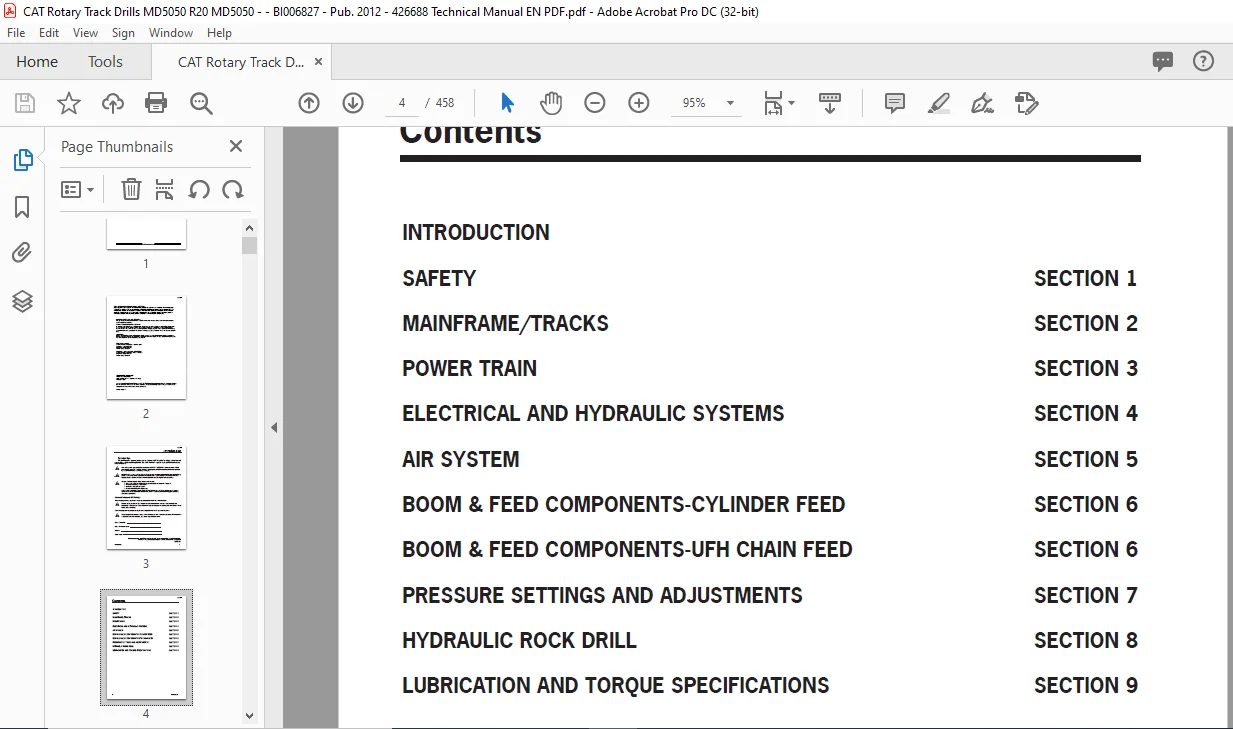The image size is (1233, 729).
Task: Switch to the Tools tab
Action: 105,61
